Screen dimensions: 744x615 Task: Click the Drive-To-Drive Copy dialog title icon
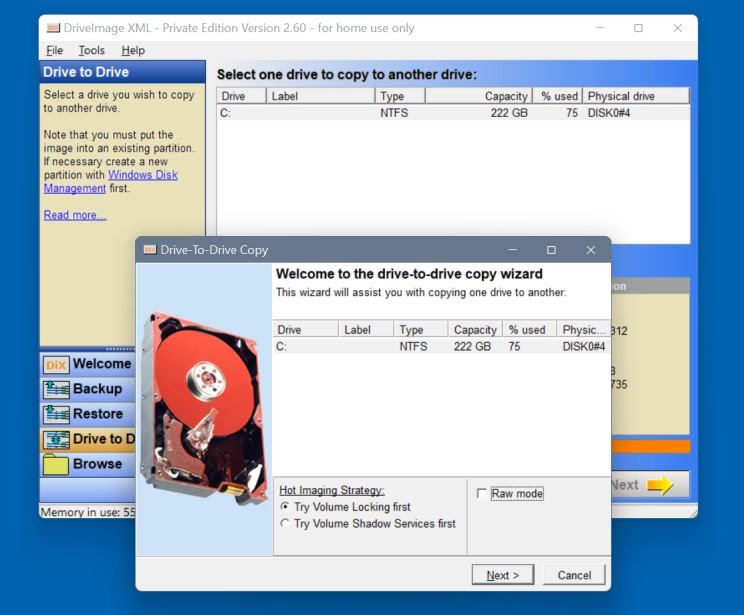coord(150,250)
